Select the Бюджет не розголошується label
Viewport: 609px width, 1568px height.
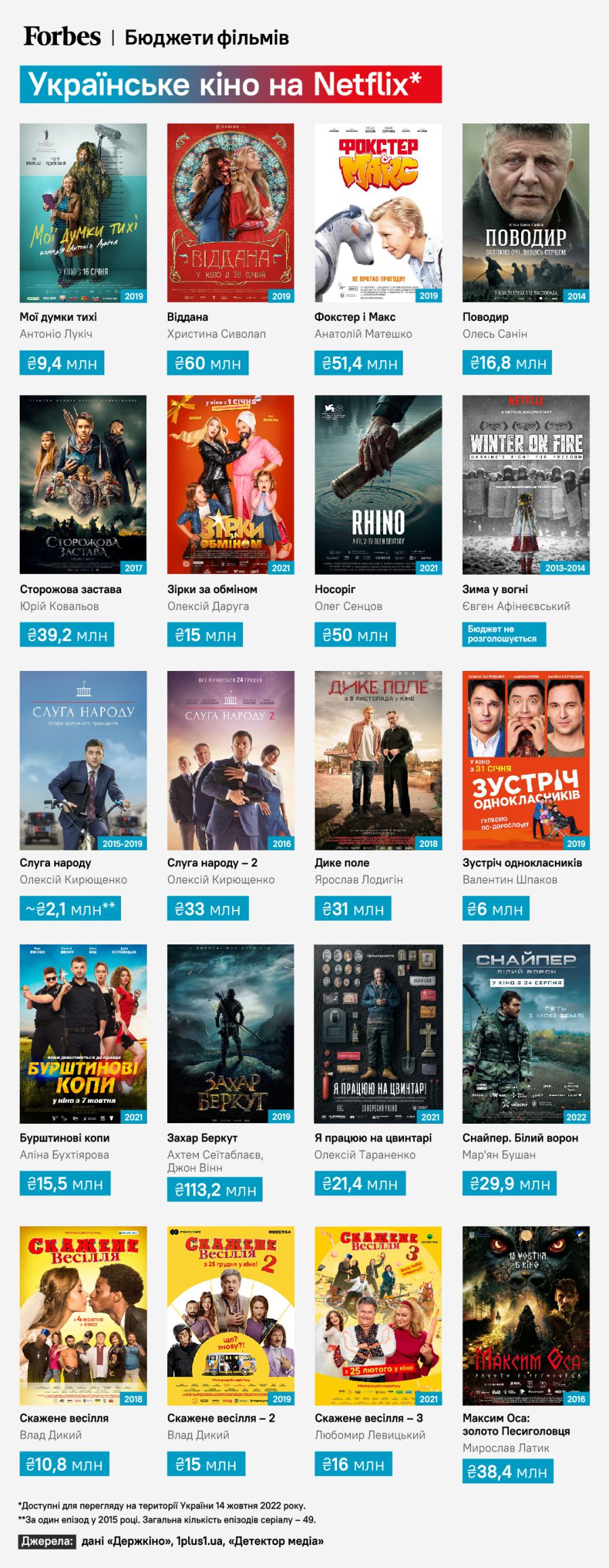pos(503,634)
